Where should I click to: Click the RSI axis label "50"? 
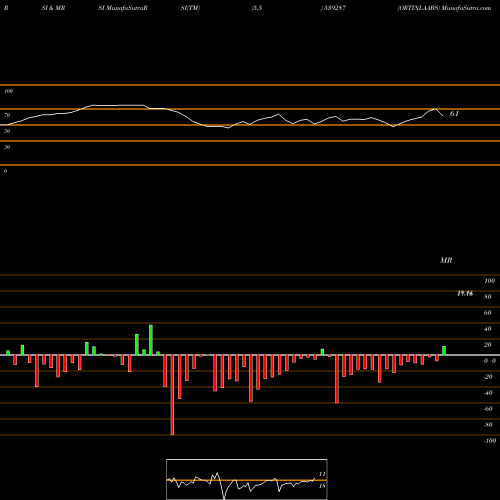pyautogui.click(x=7, y=131)
